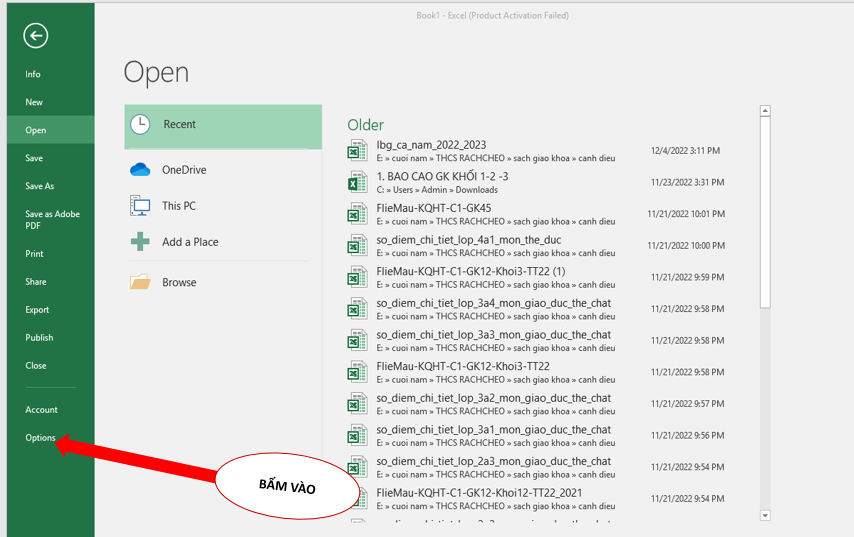This screenshot has height=537, width=854.
Task: Open the Account page
Action: (x=42, y=410)
